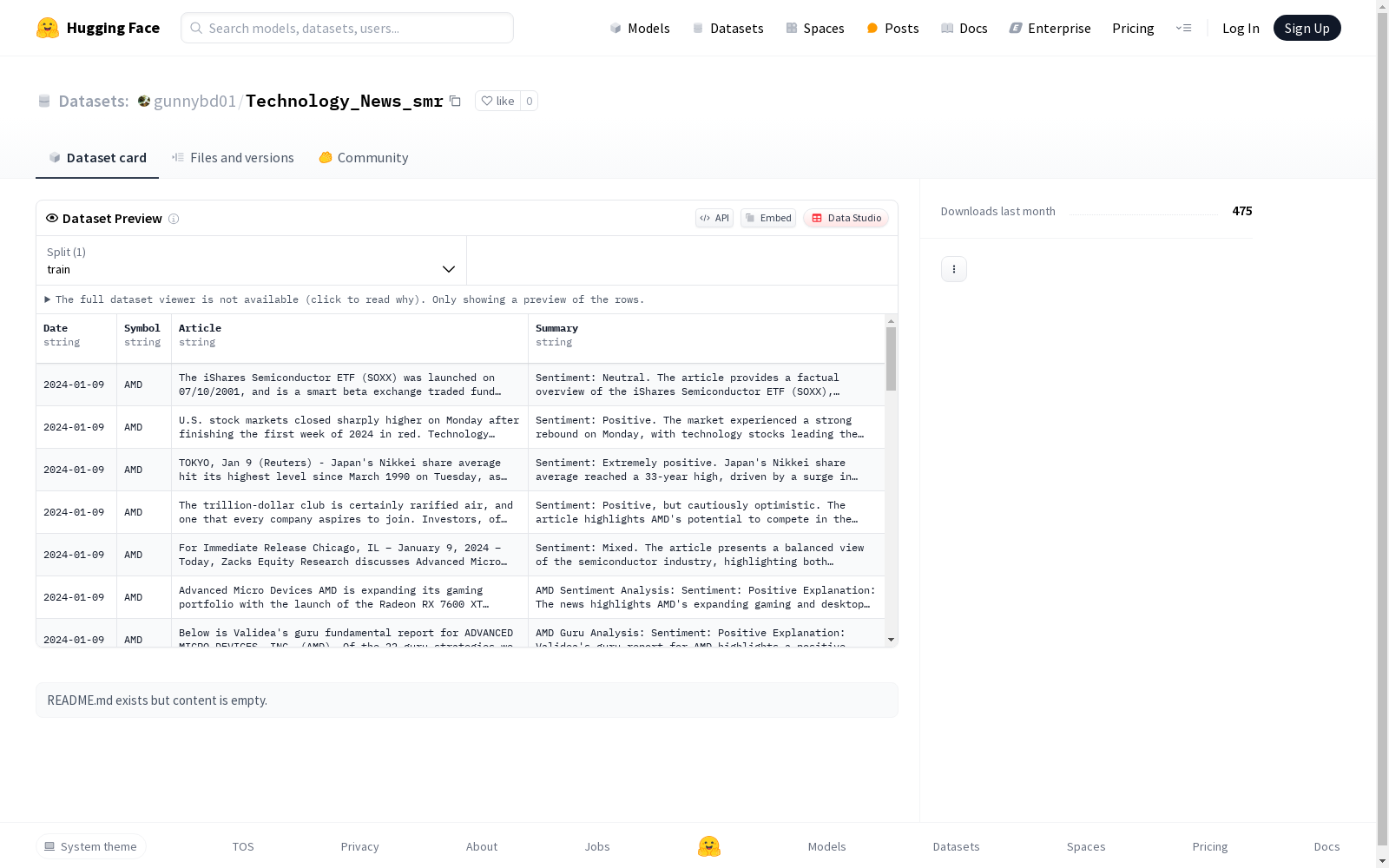Select the U.S. stock markets closed article cell
Image resolution: width=1389 pixels, height=868 pixels.
tap(350, 427)
